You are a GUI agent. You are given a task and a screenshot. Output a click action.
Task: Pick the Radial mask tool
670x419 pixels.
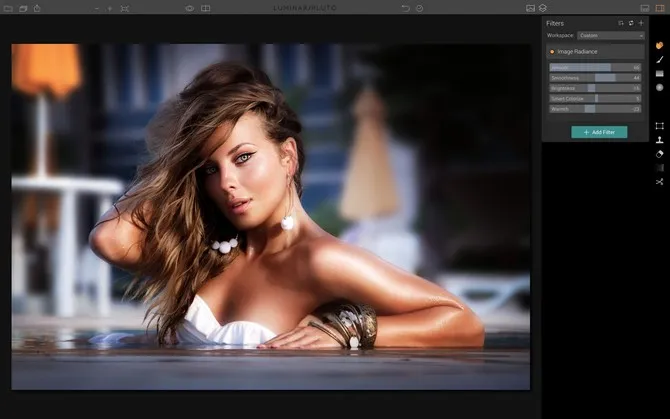(660, 87)
